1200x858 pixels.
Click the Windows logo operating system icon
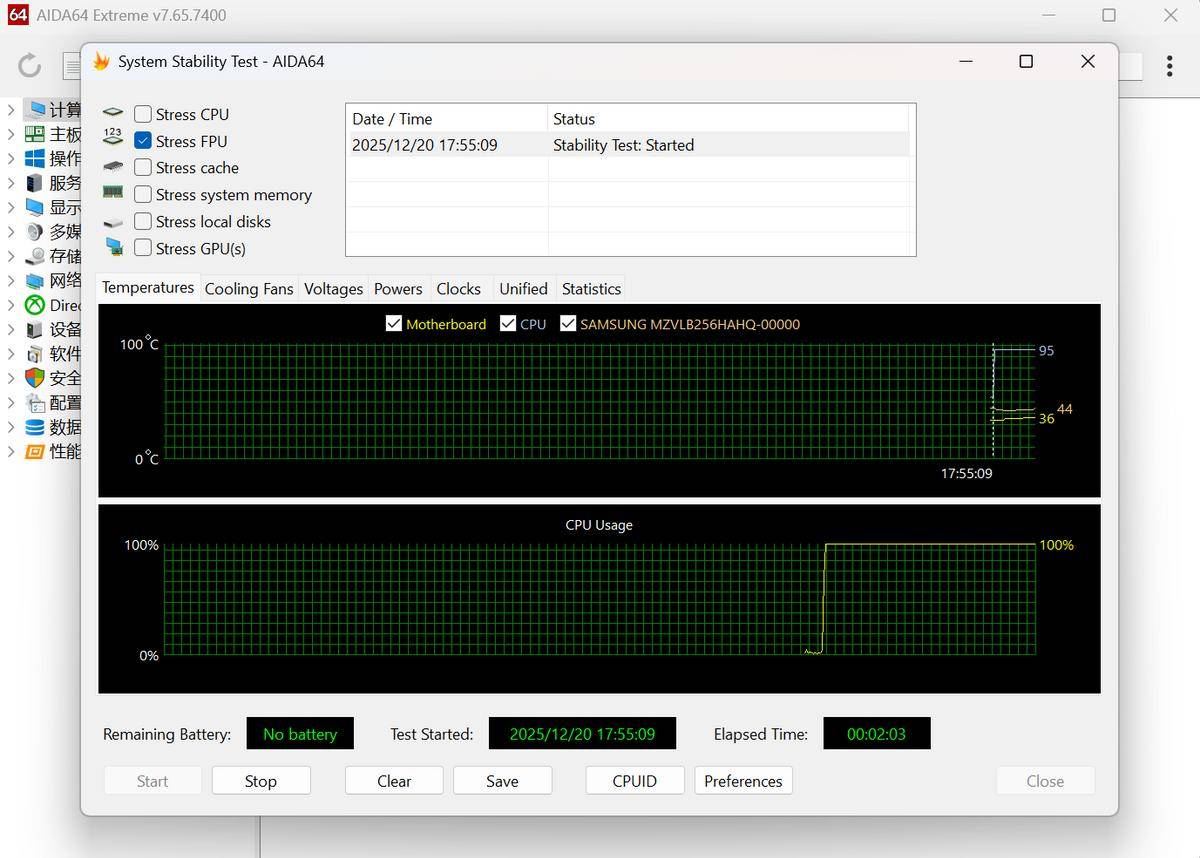coord(35,158)
